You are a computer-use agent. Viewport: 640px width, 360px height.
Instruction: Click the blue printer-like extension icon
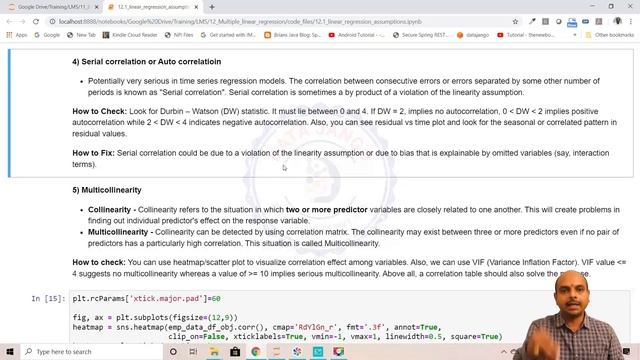tap(572, 22)
